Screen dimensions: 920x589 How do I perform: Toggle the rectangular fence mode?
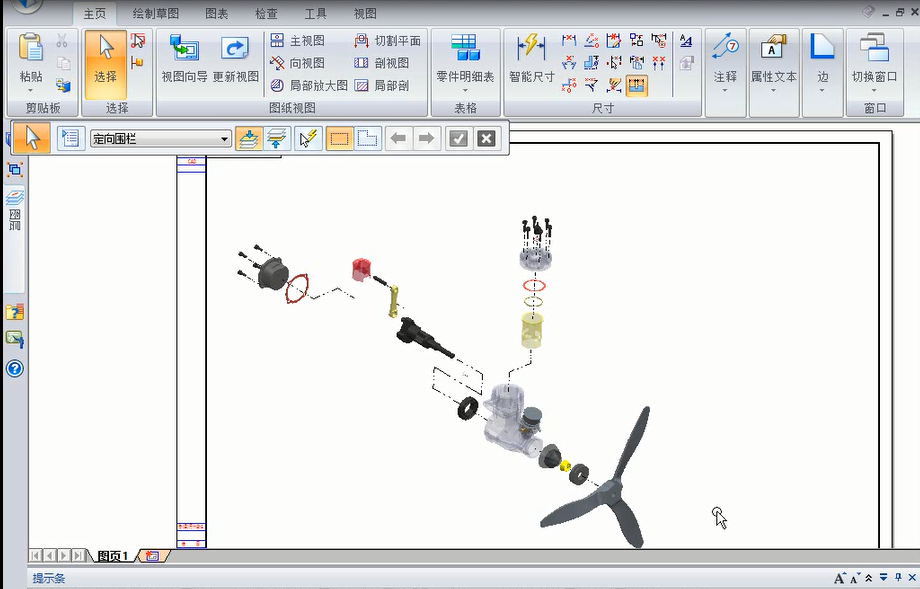pos(339,138)
